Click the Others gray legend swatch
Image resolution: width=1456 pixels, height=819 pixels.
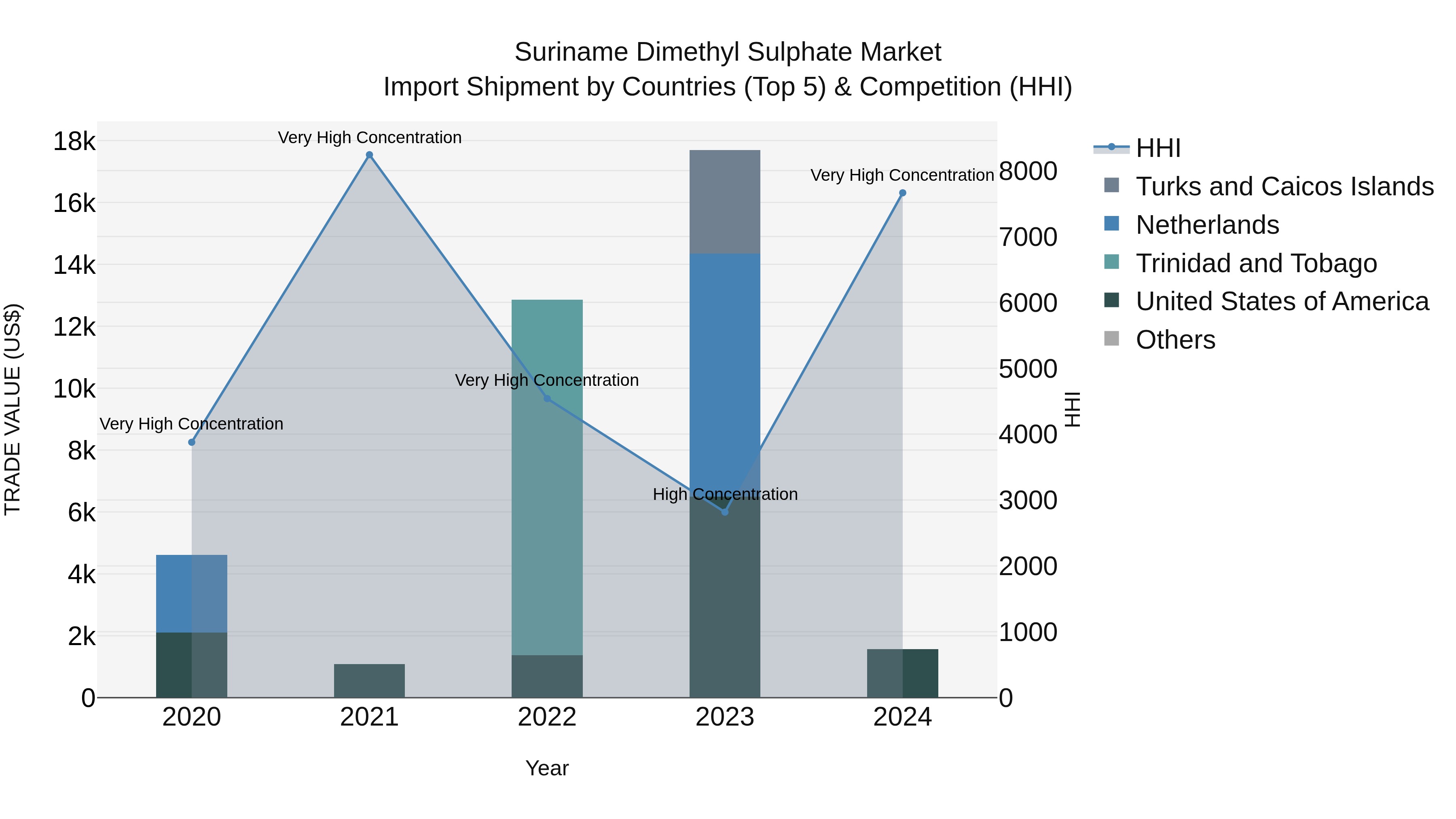pos(1111,339)
